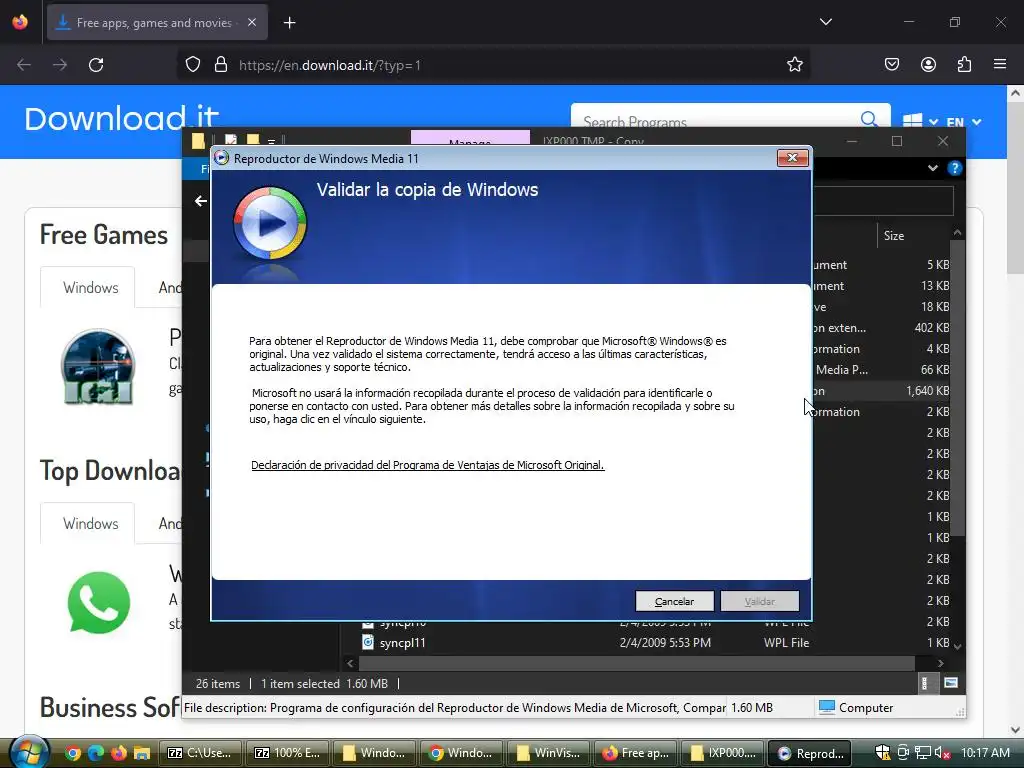Close the Reproductor de Windows Media dialog
This screenshot has width=1024, height=768.
(x=792, y=158)
